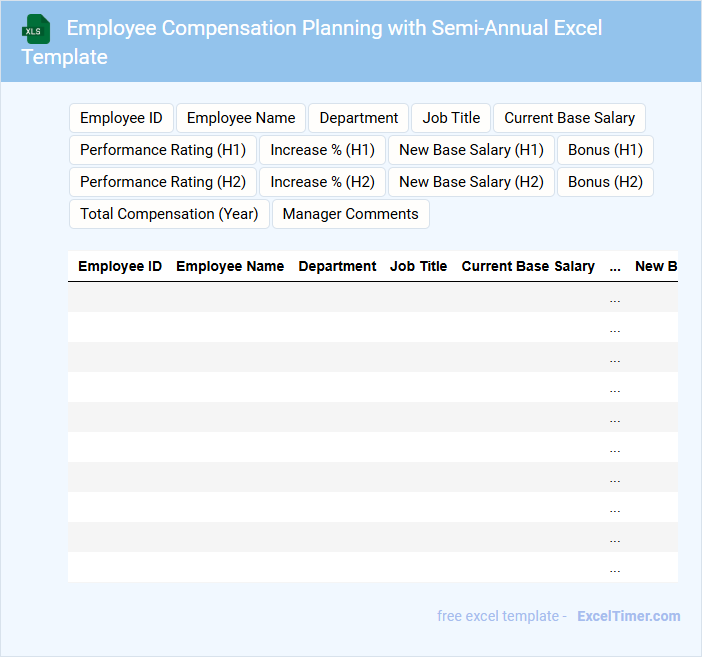
Task: Open the ExcelTimer.com link
Action: (x=628, y=616)
